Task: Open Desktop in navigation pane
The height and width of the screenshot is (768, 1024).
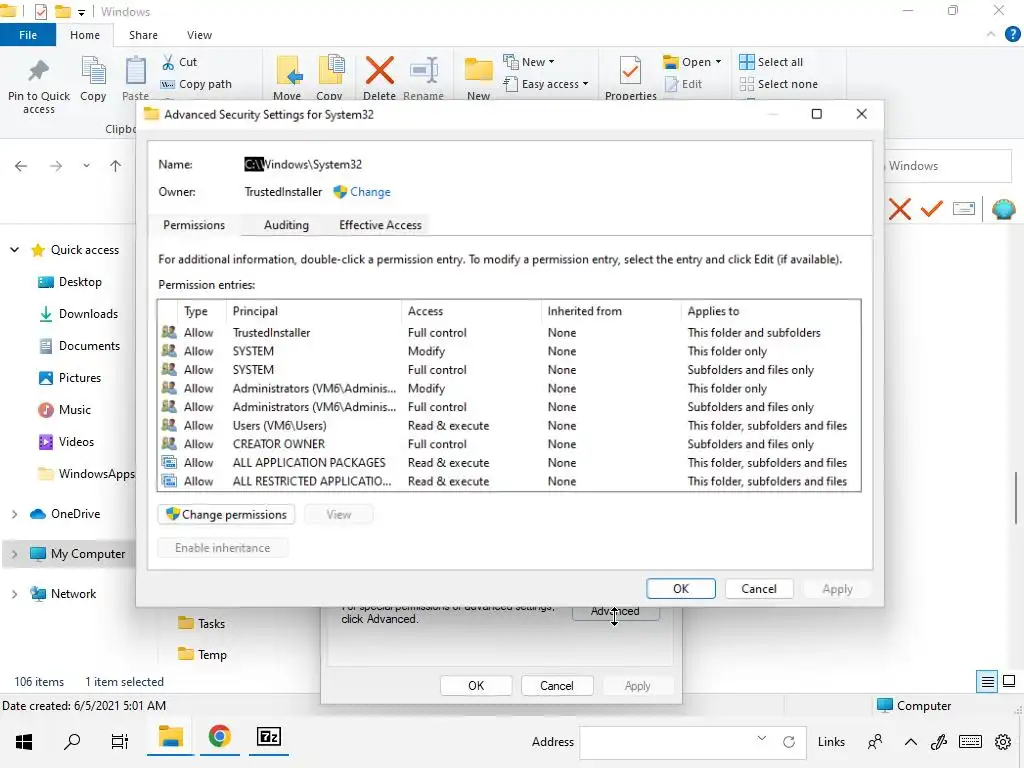Action: point(70,282)
